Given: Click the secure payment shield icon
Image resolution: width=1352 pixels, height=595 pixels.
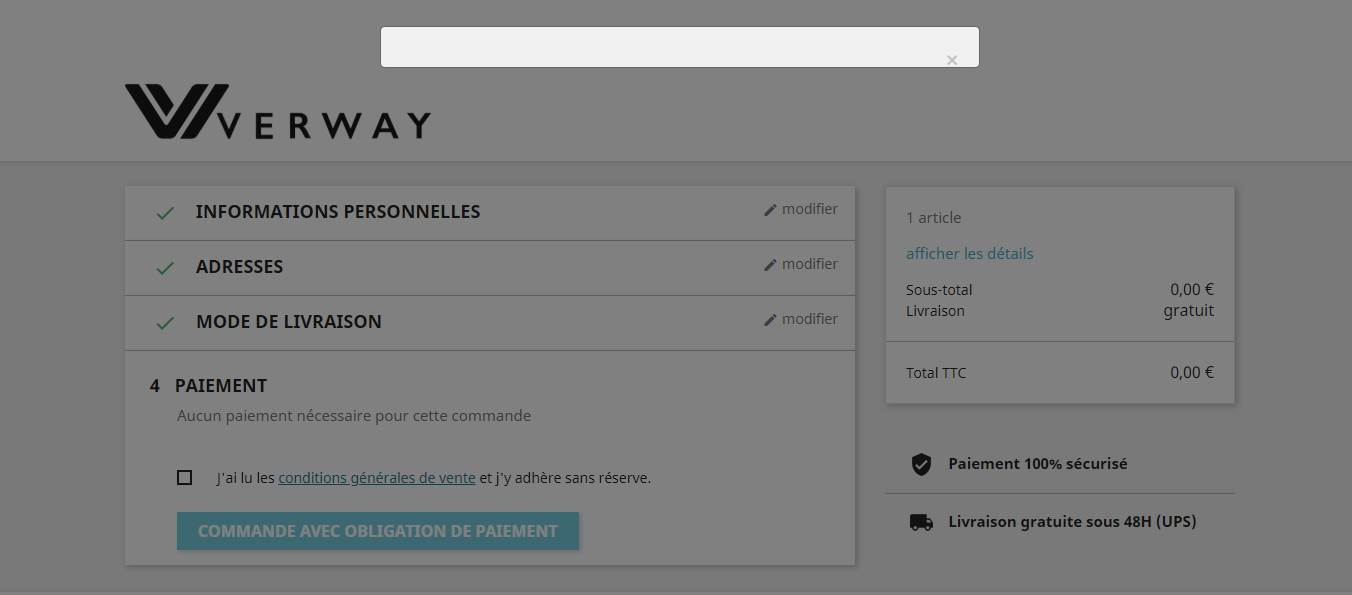Looking at the screenshot, I should click(x=921, y=464).
